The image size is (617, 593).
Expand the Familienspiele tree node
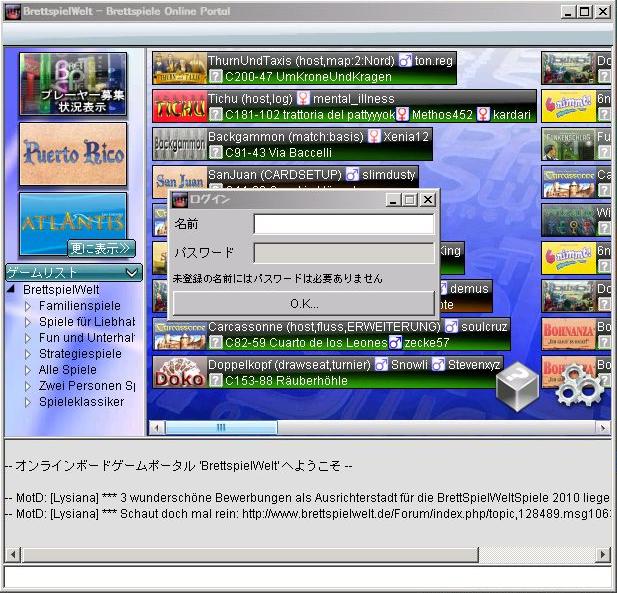(x=28, y=306)
